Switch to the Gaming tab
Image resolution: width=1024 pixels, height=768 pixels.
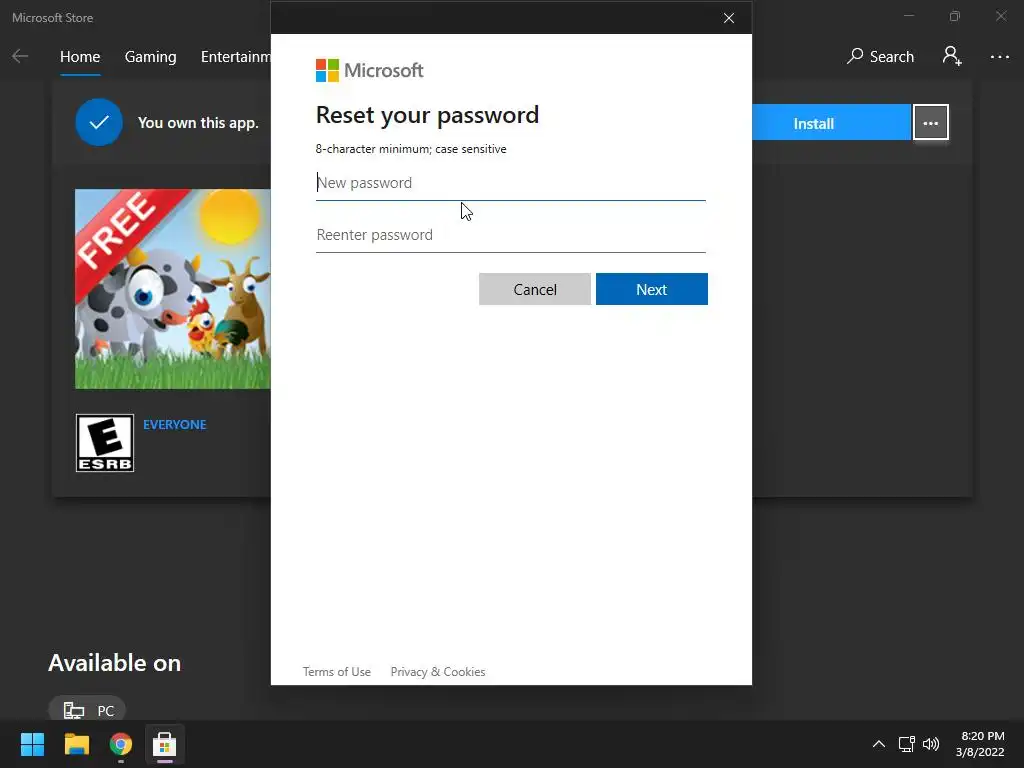(150, 57)
